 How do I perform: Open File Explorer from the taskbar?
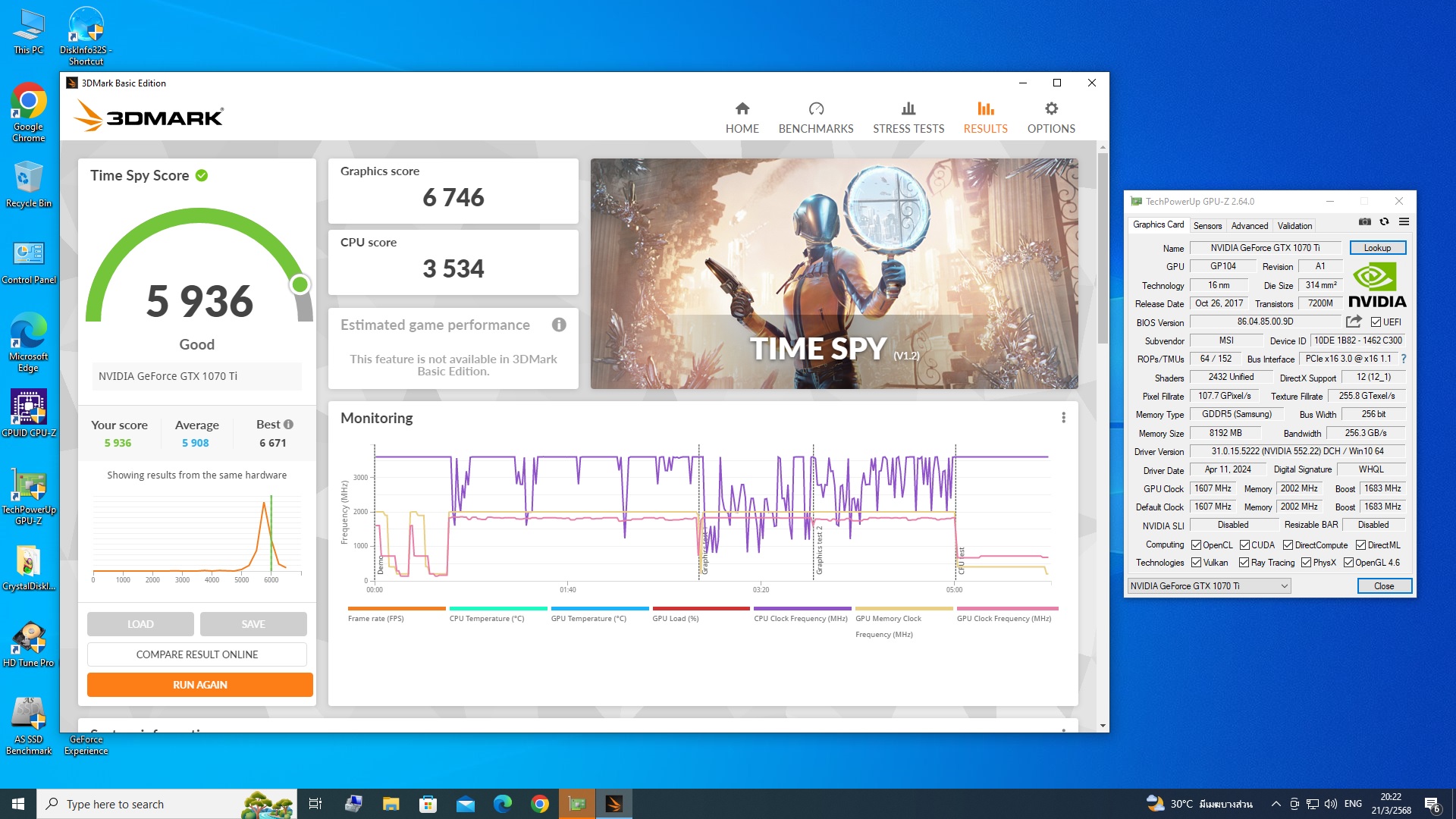(391, 804)
